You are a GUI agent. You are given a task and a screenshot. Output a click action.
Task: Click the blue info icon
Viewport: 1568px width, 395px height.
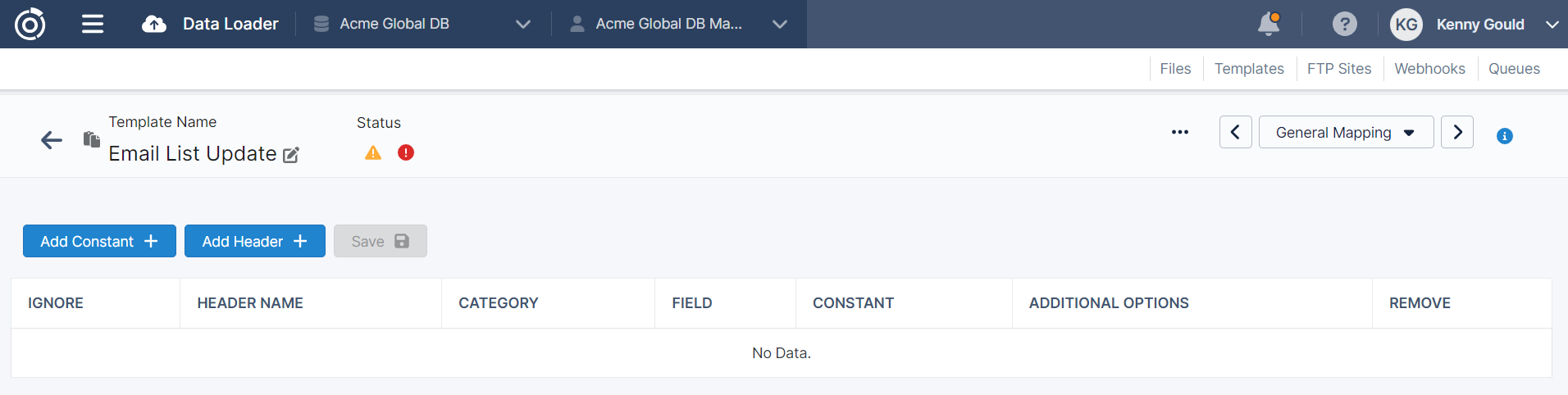[x=1504, y=136]
